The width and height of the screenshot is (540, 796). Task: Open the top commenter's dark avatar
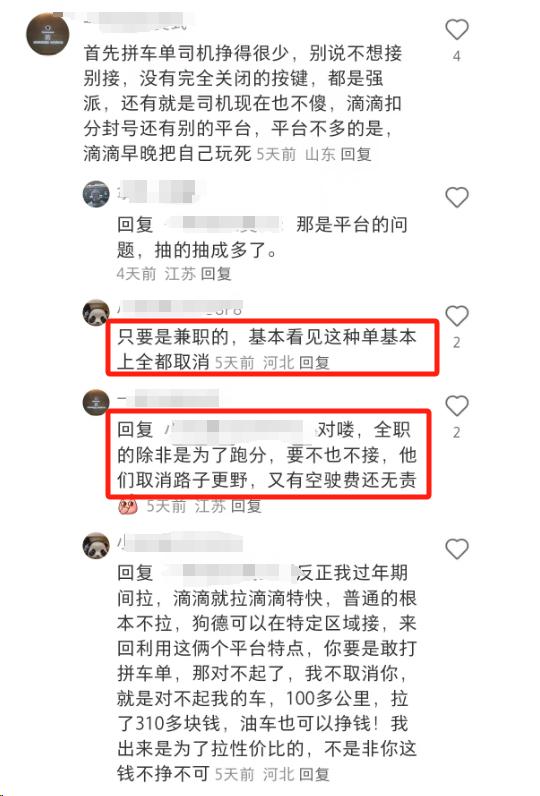point(47,34)
